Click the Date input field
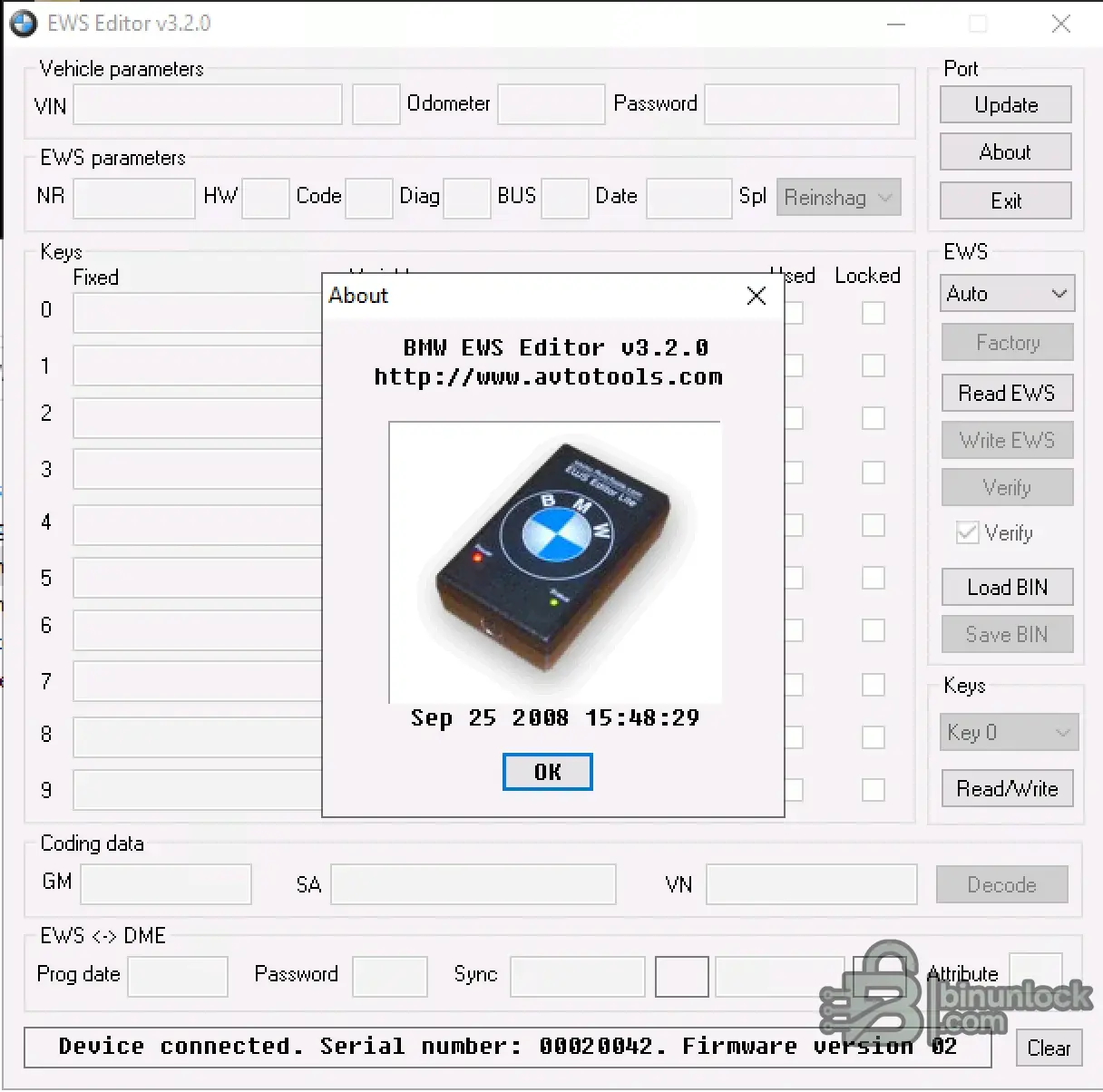 click(689, 198)
